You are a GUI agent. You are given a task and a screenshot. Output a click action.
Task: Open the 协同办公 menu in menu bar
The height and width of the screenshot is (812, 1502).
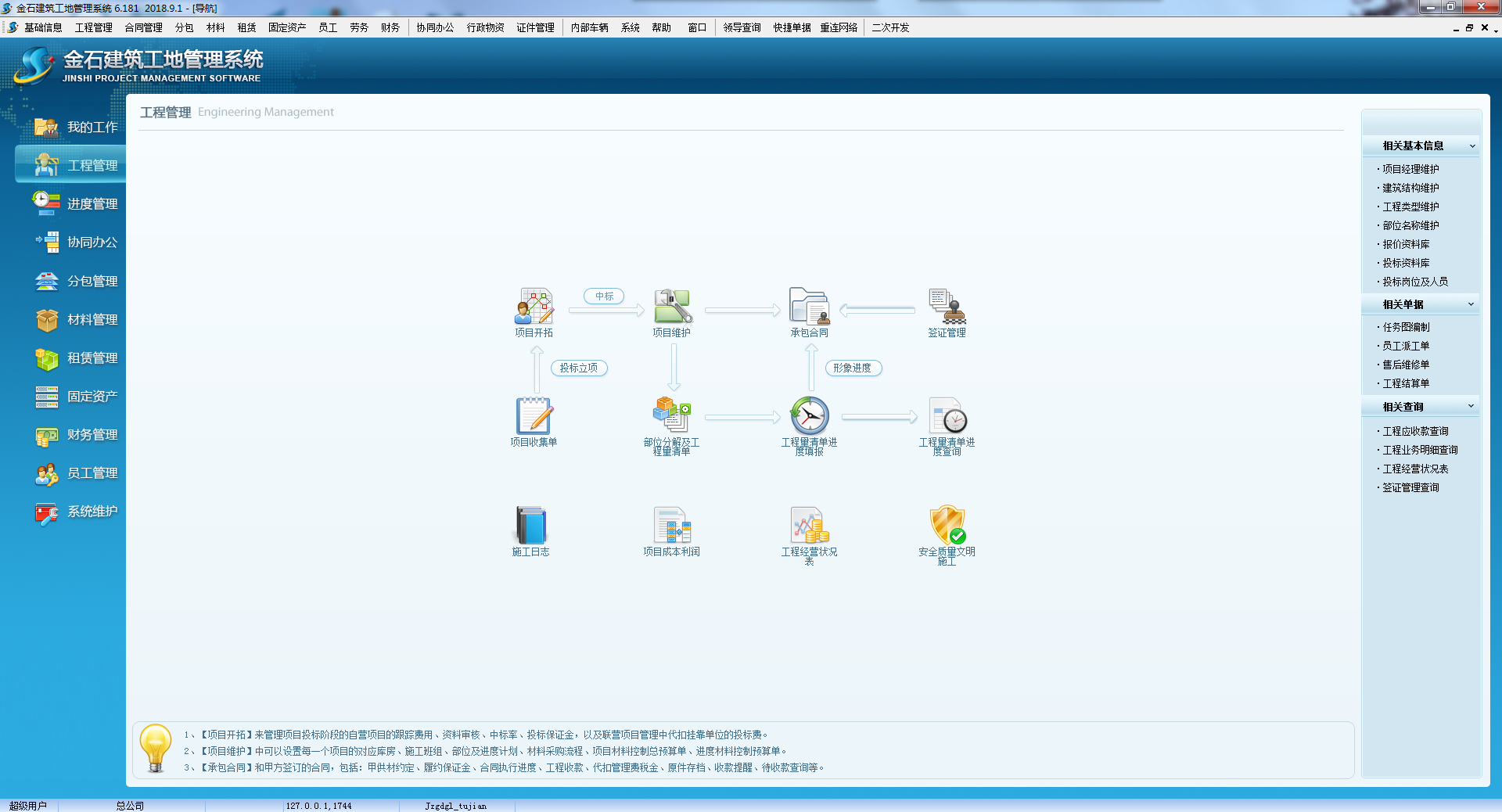(435, 27)
